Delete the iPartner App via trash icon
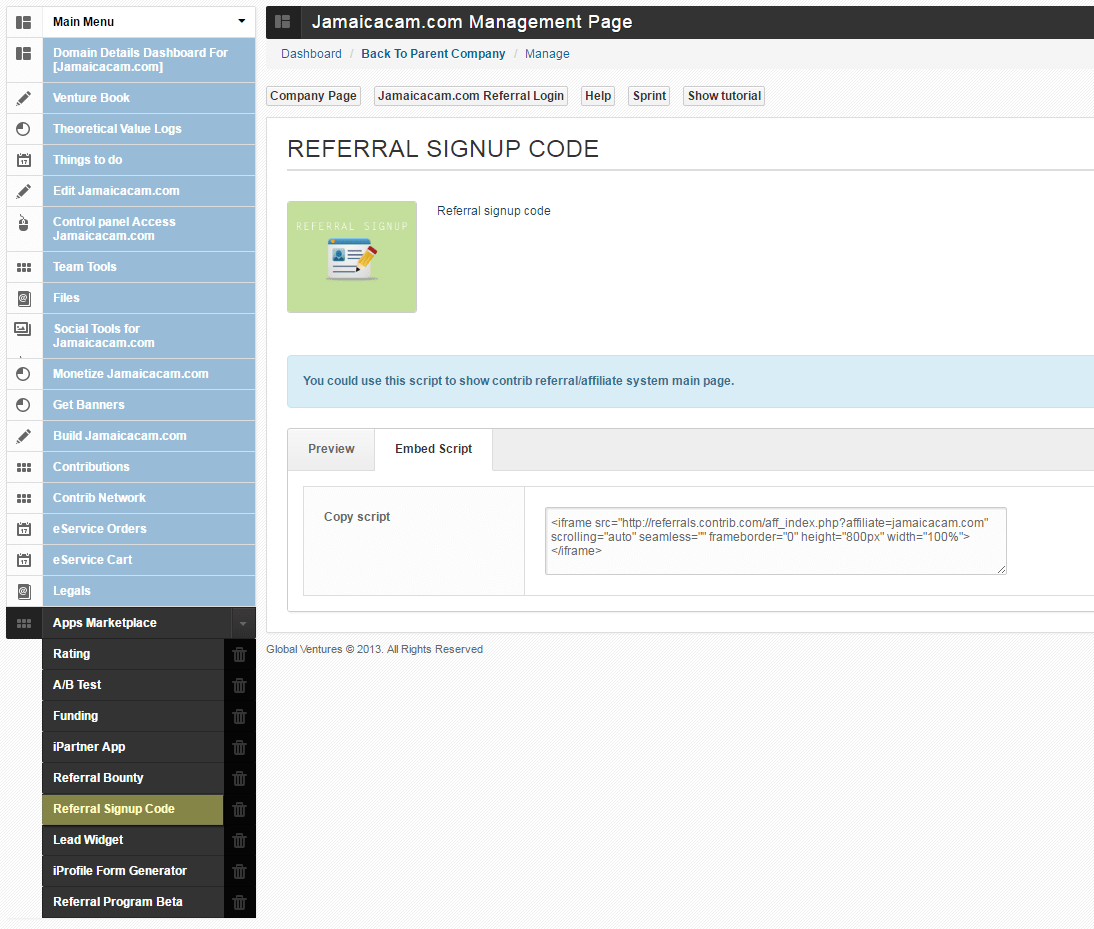Image resolution: width=1094 pixels, height=929 pixels. click(239, 748)
